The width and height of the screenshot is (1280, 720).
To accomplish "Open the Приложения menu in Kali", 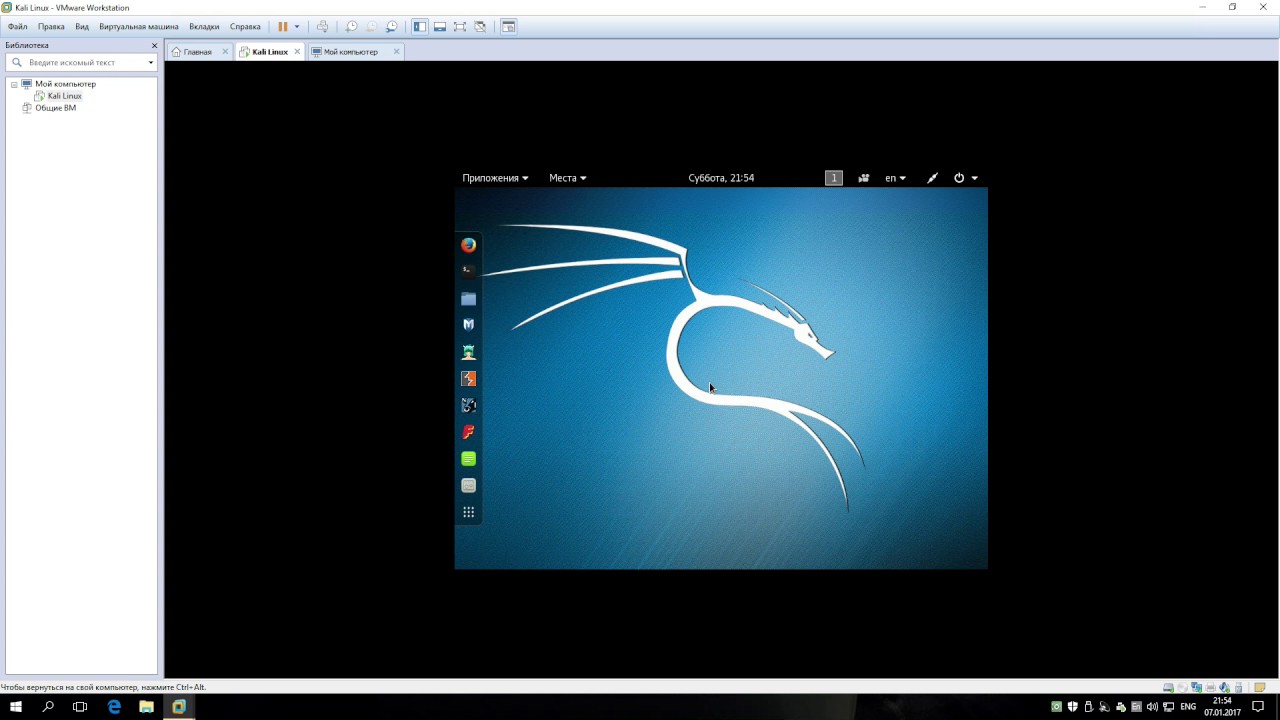I will pos(495,178).
